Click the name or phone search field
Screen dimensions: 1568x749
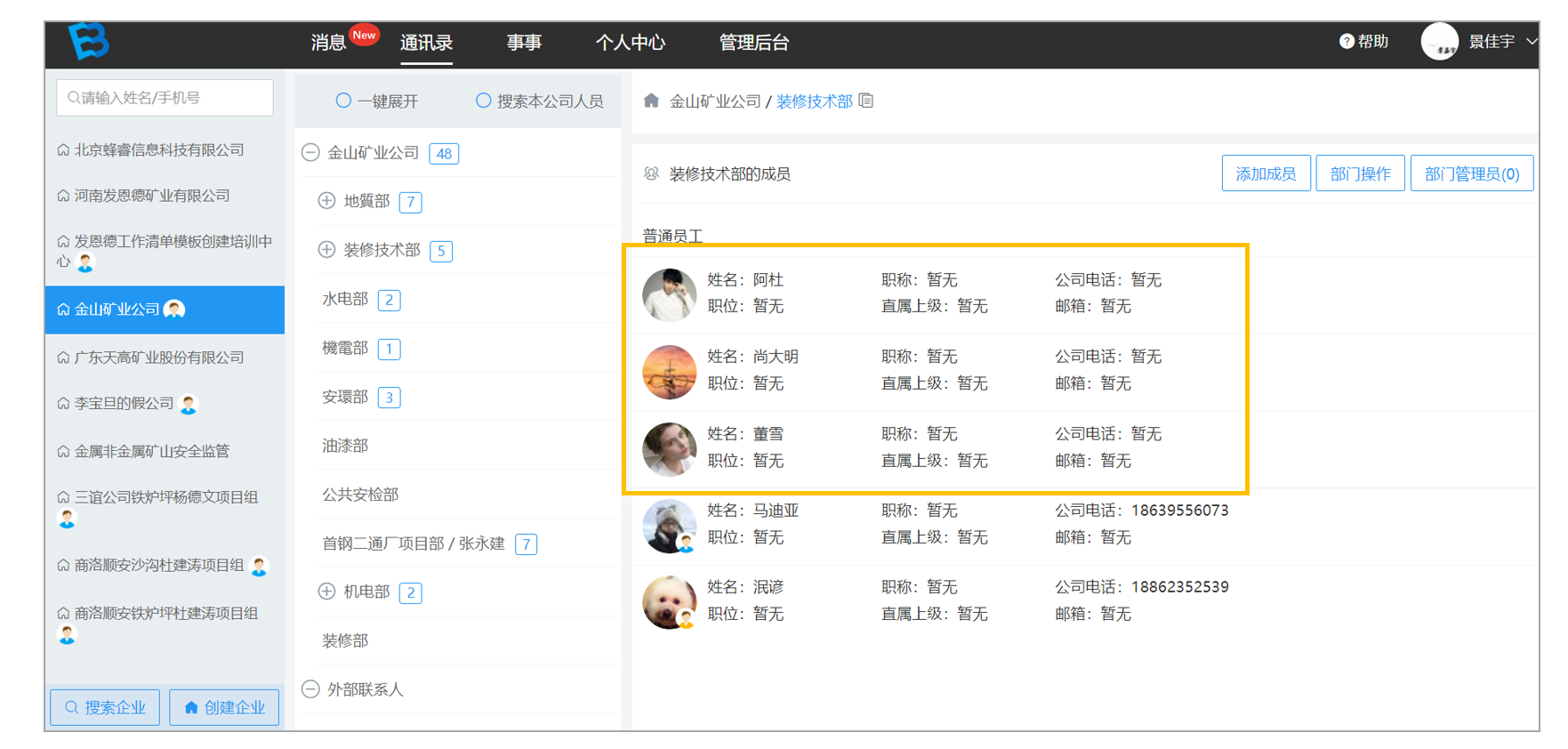point(165,98)
